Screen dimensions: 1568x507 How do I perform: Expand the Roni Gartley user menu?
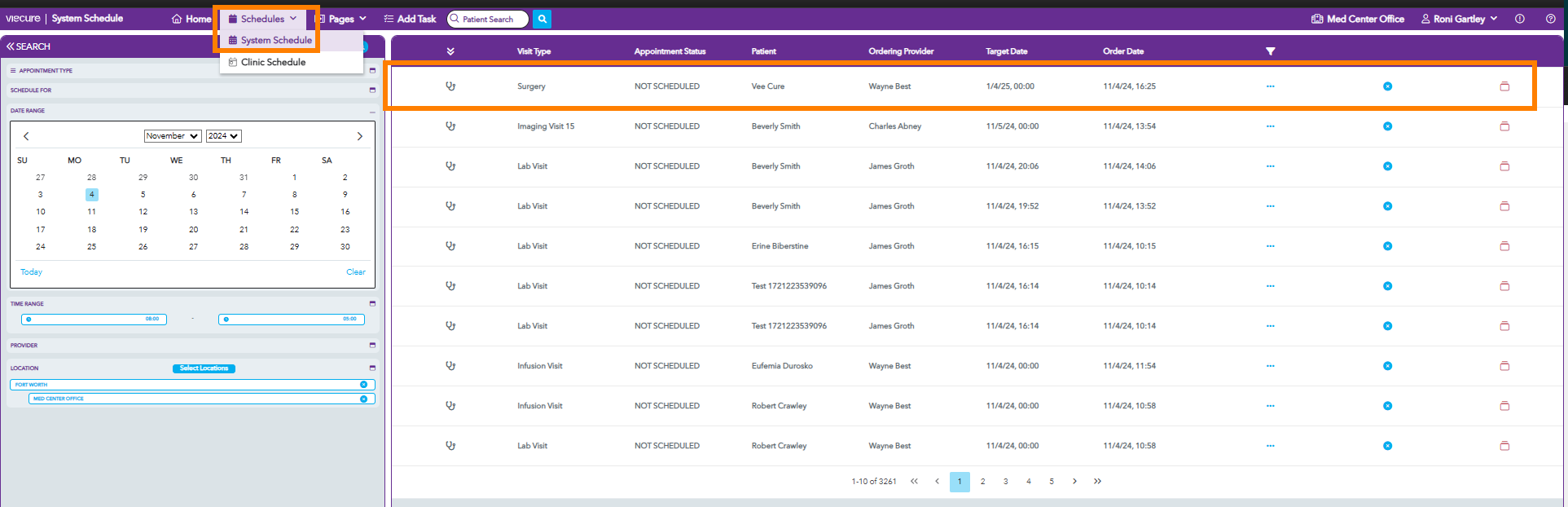click(x=1459, y=19)
